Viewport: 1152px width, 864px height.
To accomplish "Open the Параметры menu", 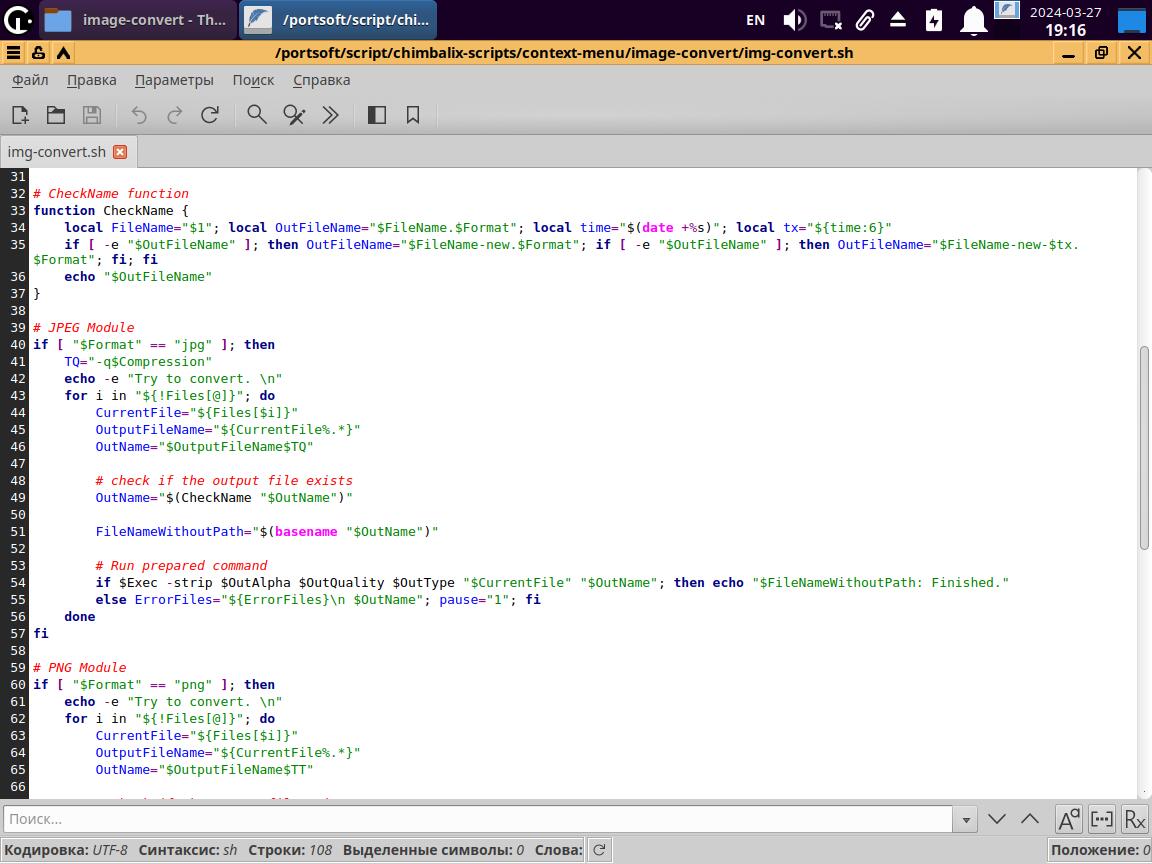I will click(174, 80).
